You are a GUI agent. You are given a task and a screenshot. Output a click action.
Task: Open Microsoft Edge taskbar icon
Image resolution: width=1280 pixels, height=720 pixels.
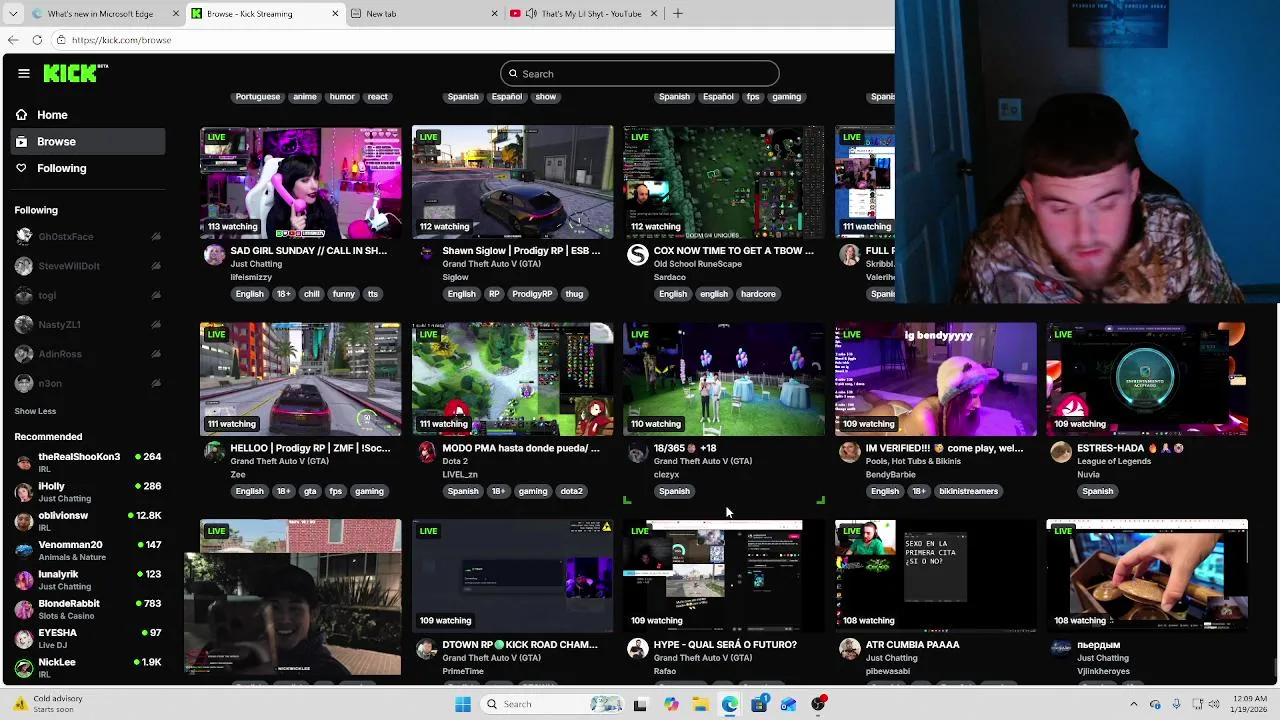coord(730,704)
